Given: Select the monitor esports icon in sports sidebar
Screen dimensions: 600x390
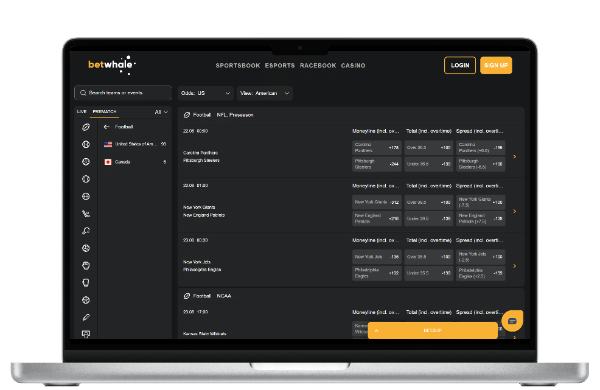Looking at the screenshot, I should click(86, 334).
